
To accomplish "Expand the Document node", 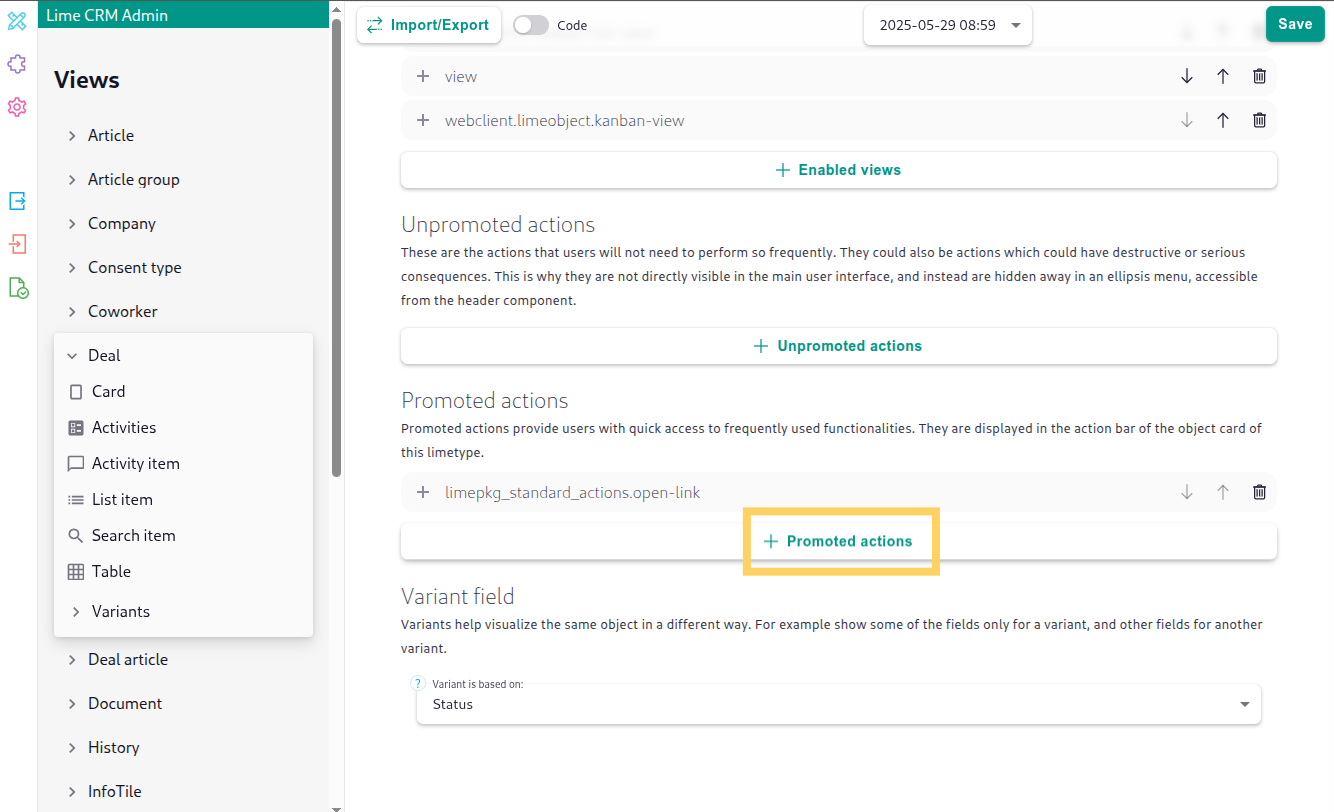I will point(72,703).
